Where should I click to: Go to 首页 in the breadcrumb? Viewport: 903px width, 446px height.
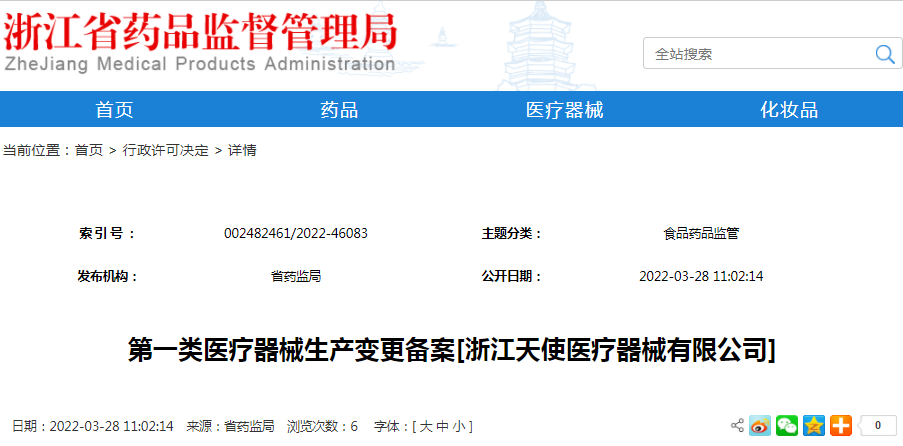[89, 151]
